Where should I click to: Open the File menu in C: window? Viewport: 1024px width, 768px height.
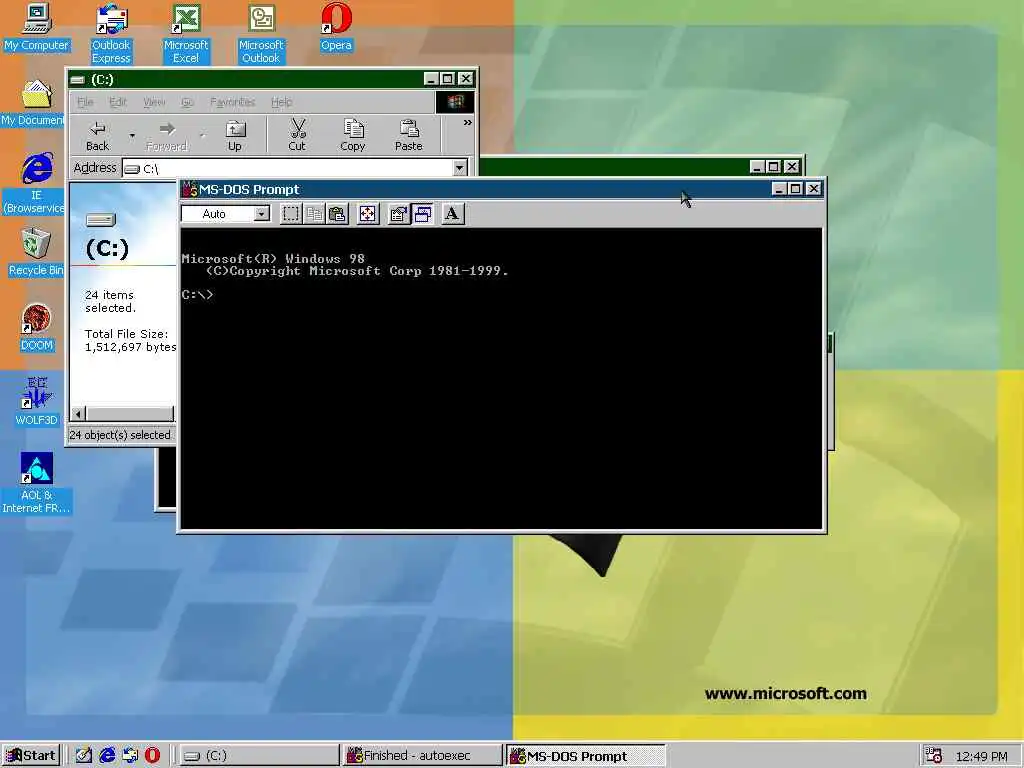86,102
